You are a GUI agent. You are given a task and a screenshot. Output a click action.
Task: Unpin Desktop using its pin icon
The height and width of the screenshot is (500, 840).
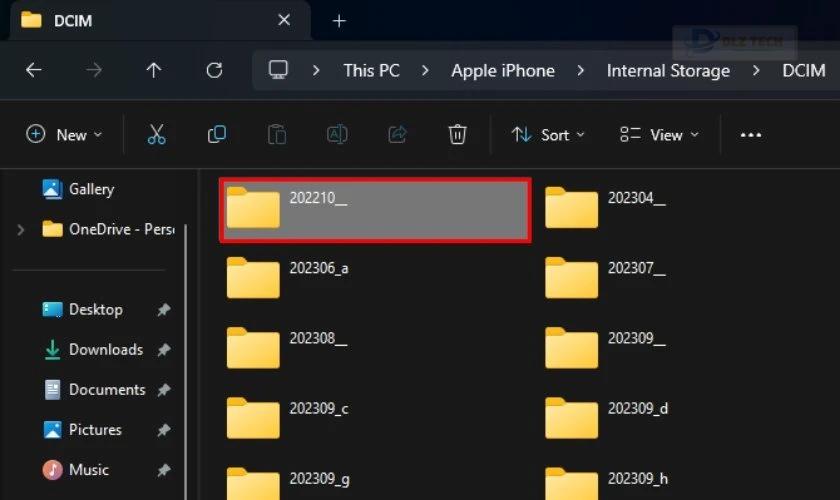164,310
